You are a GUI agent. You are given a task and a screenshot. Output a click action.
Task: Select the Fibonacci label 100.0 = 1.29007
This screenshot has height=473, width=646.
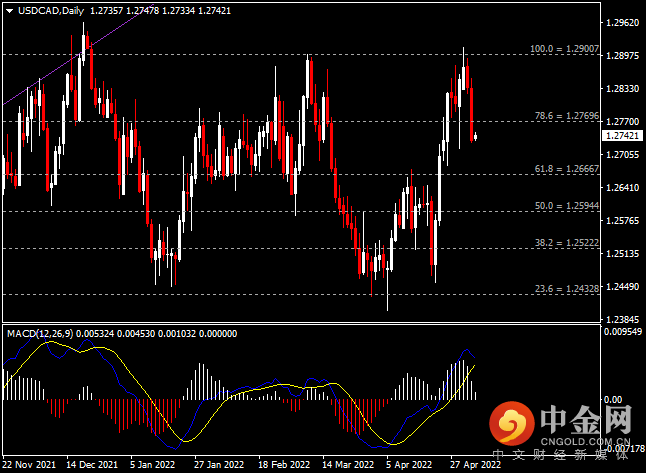pyautogui.click(x=564, y=49)
